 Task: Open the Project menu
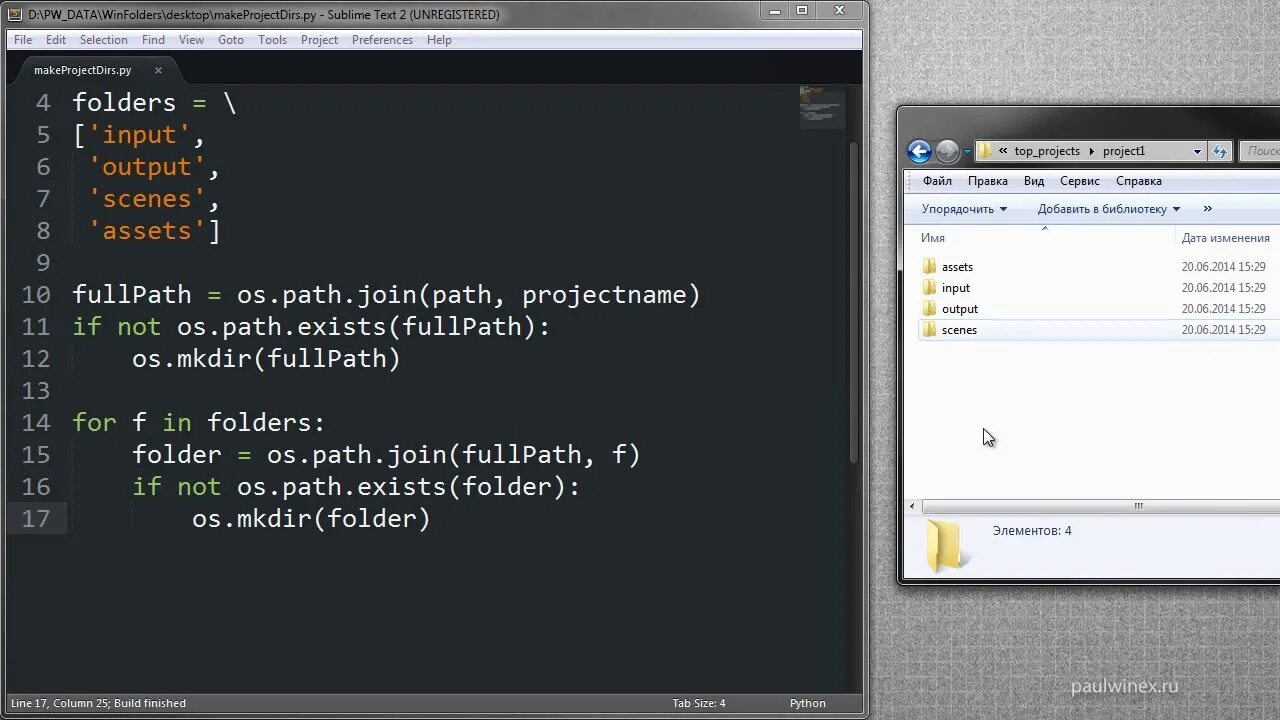pyautogui.click(x=319, y=40)
